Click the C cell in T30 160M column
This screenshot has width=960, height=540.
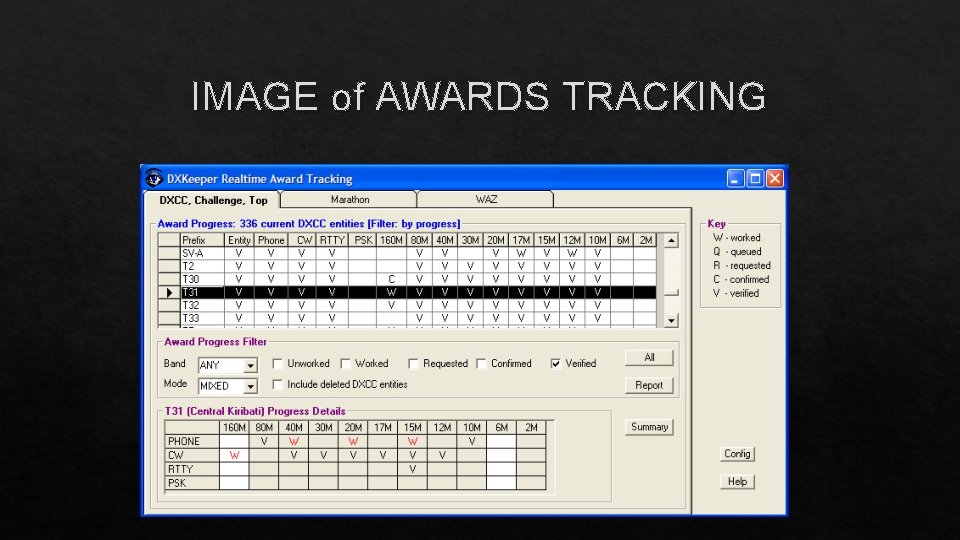(391, 279)
